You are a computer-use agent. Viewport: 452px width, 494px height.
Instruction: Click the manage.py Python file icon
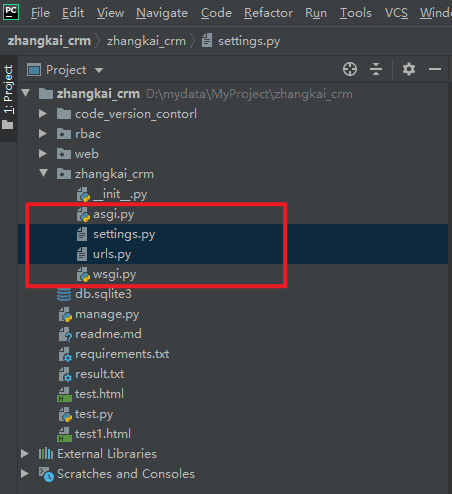click(x=65, y=314)
